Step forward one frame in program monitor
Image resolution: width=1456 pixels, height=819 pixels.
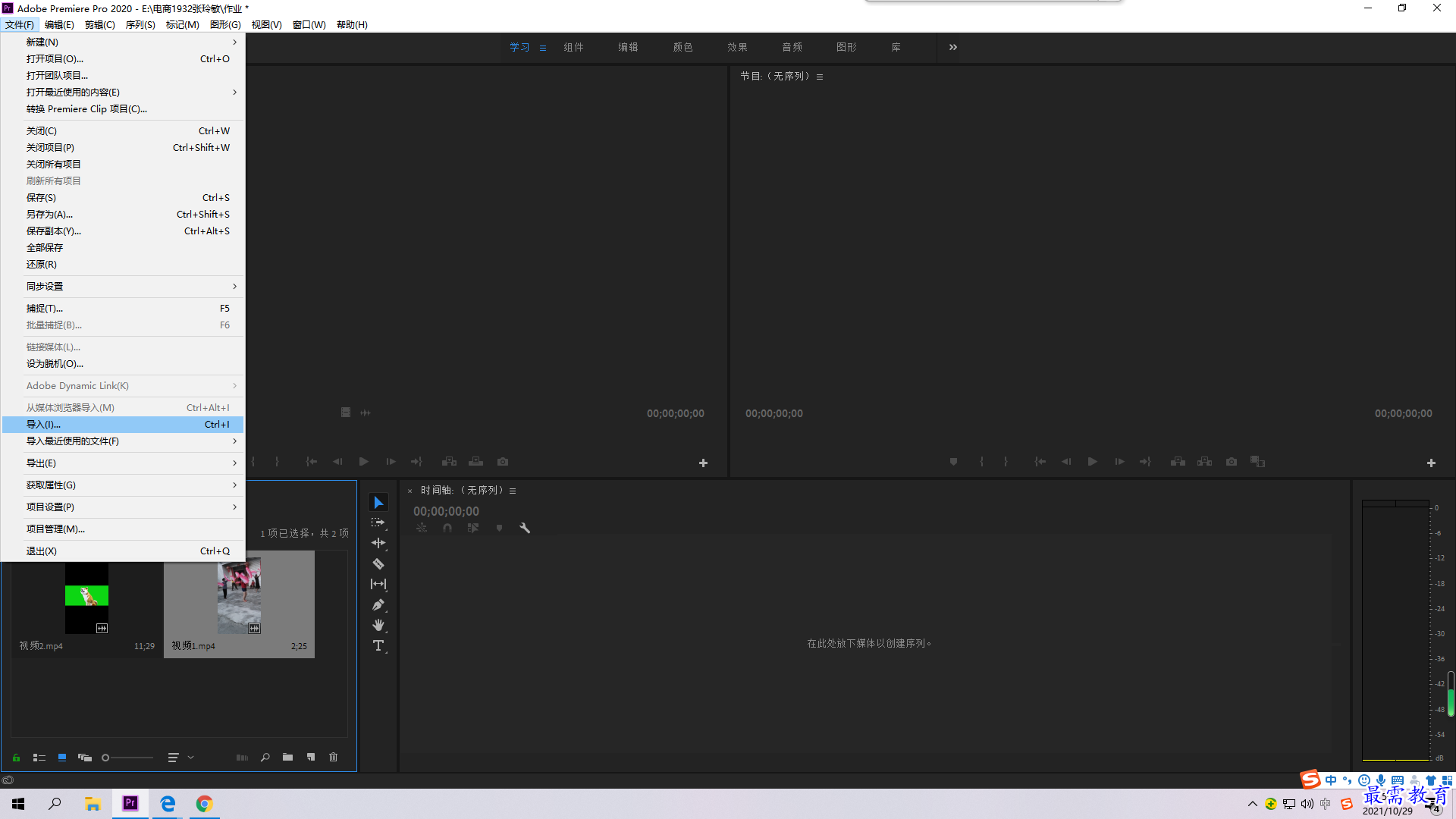click(x=1119, y=462)
